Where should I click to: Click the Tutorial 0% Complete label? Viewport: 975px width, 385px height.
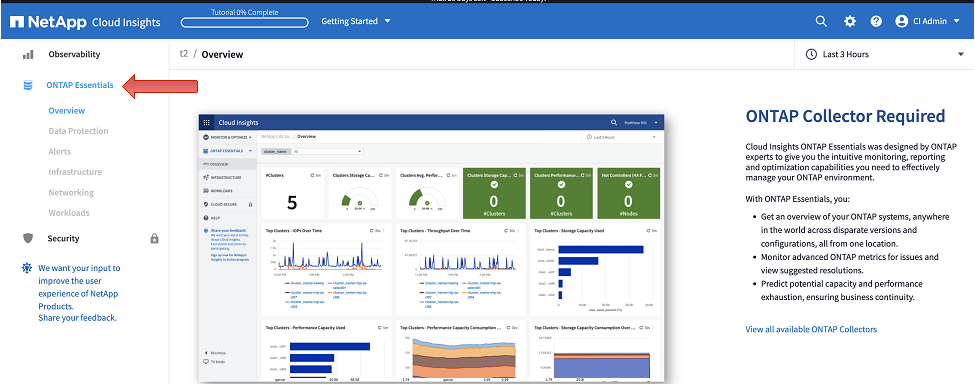pos(244,12)
